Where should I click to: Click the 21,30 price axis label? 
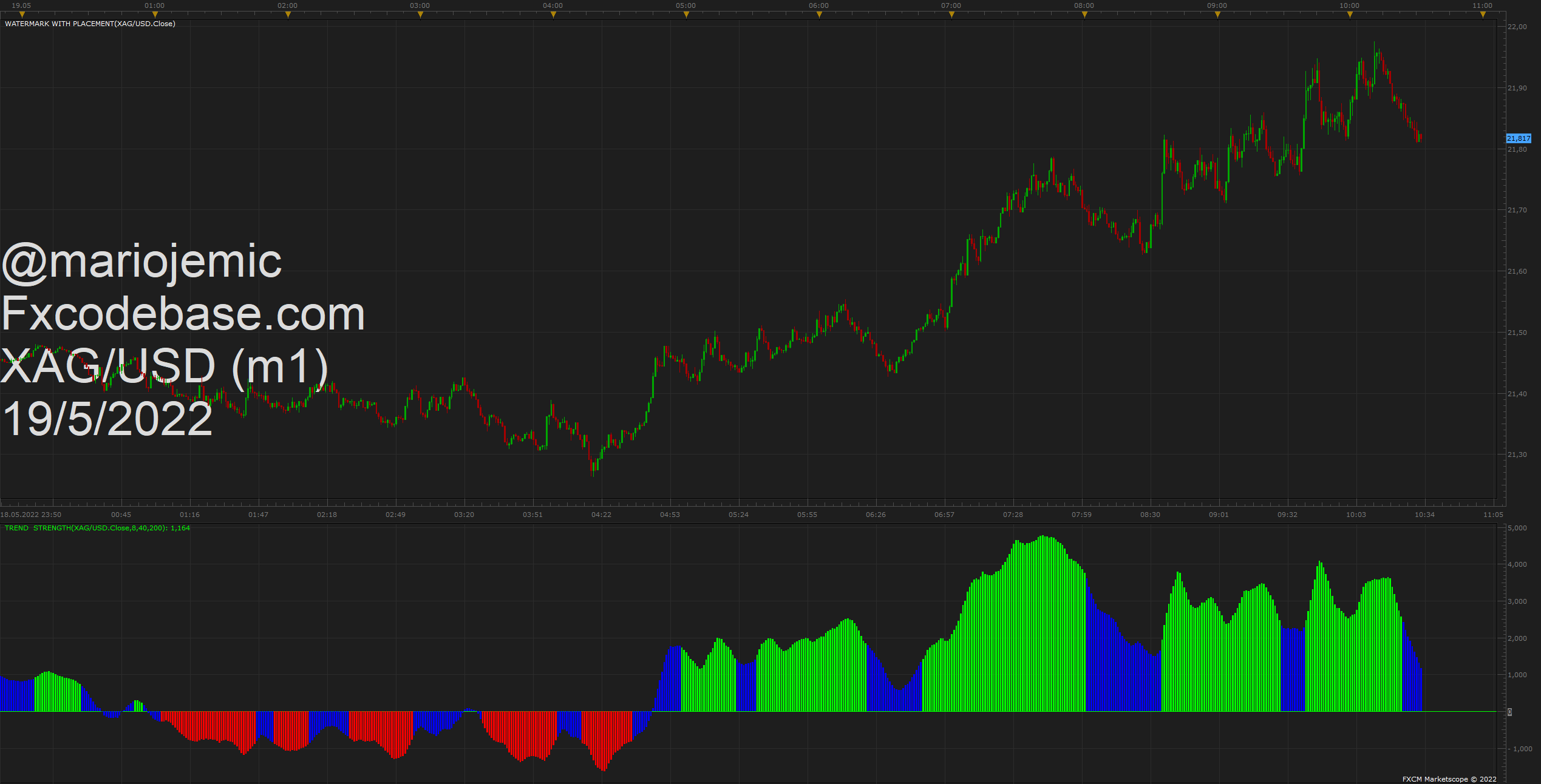(x=1517, y=455)
